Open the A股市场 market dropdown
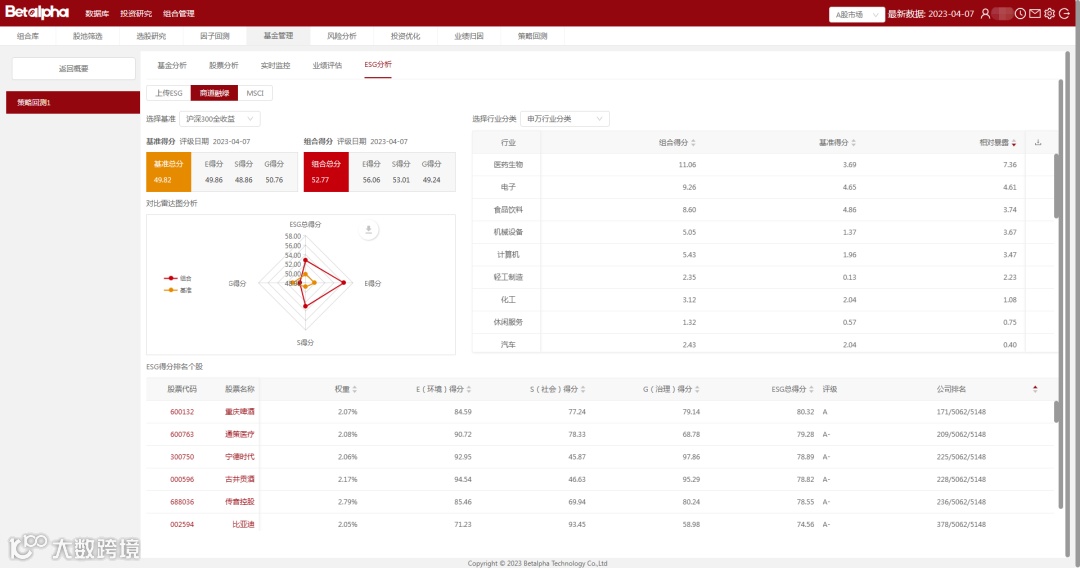Screen dimensions: 1080x568 [x=857, y=14]
